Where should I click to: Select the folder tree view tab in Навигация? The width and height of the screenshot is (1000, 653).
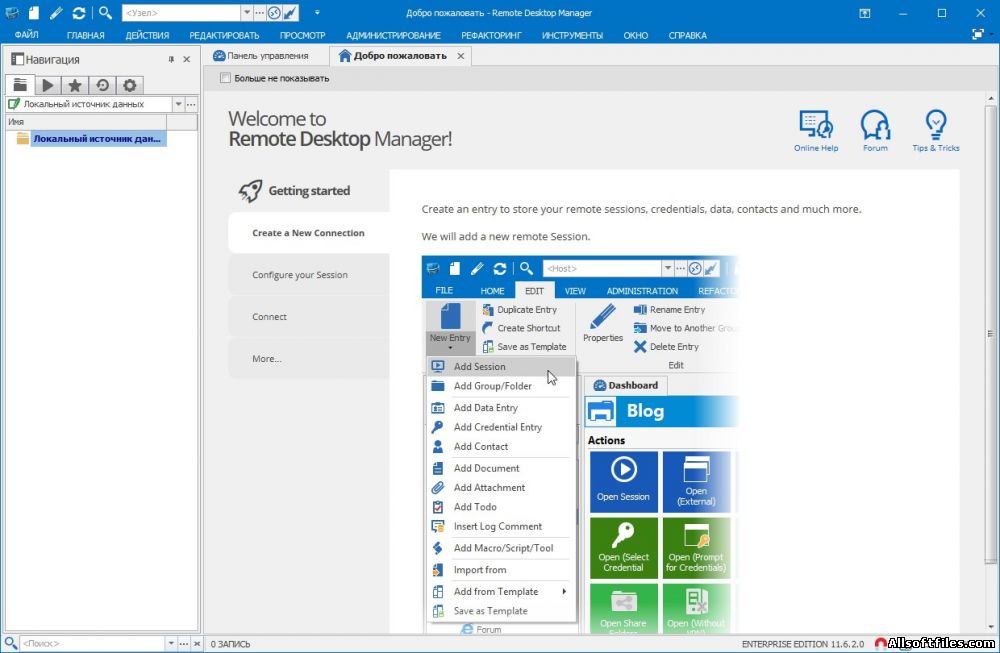20,84
